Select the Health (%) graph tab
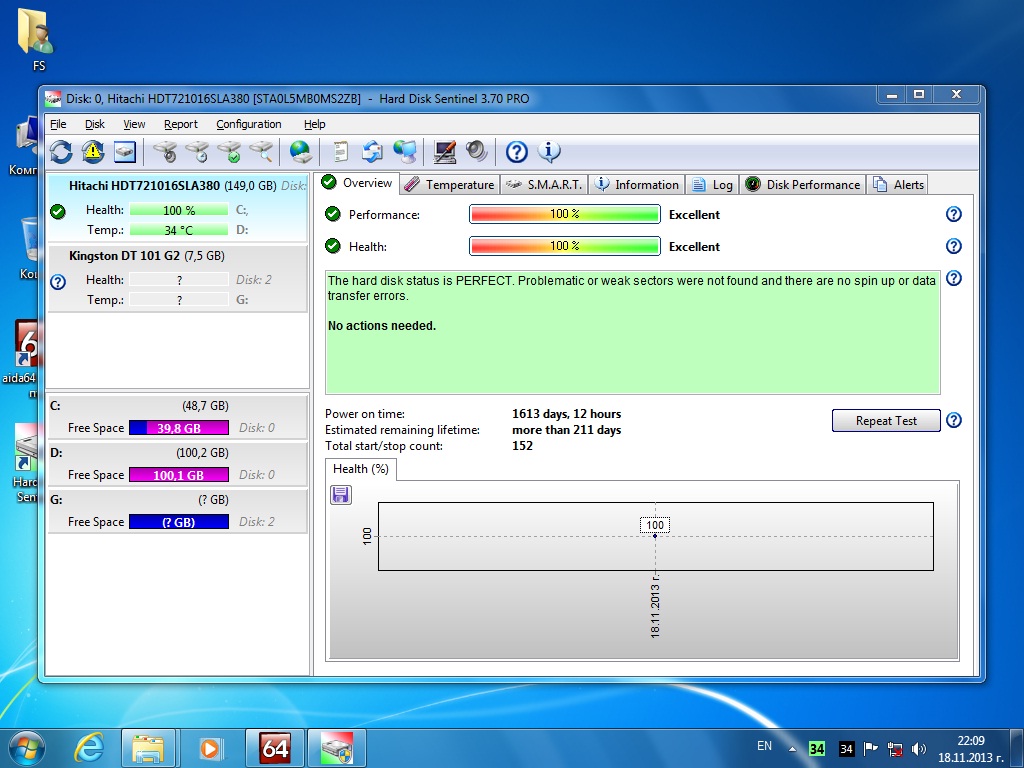The height and width of the screenshot is (768, 1024). pyautogui.click(x=360, y=469)
